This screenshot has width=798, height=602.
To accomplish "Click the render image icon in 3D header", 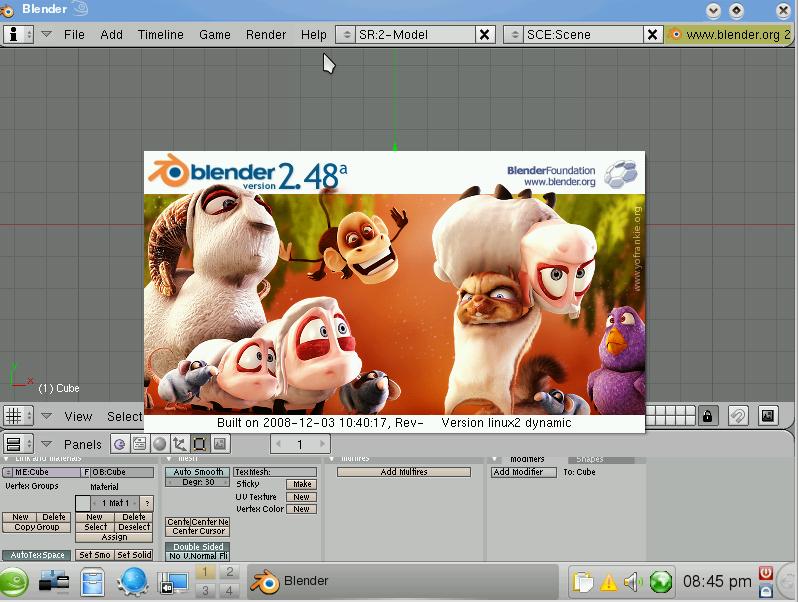I will [x=768, y=416].
